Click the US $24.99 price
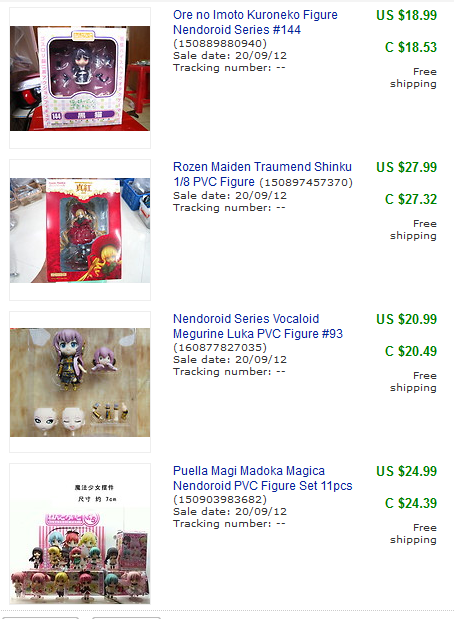The width and height of the screenshot is (454, 619). [406, 471]
